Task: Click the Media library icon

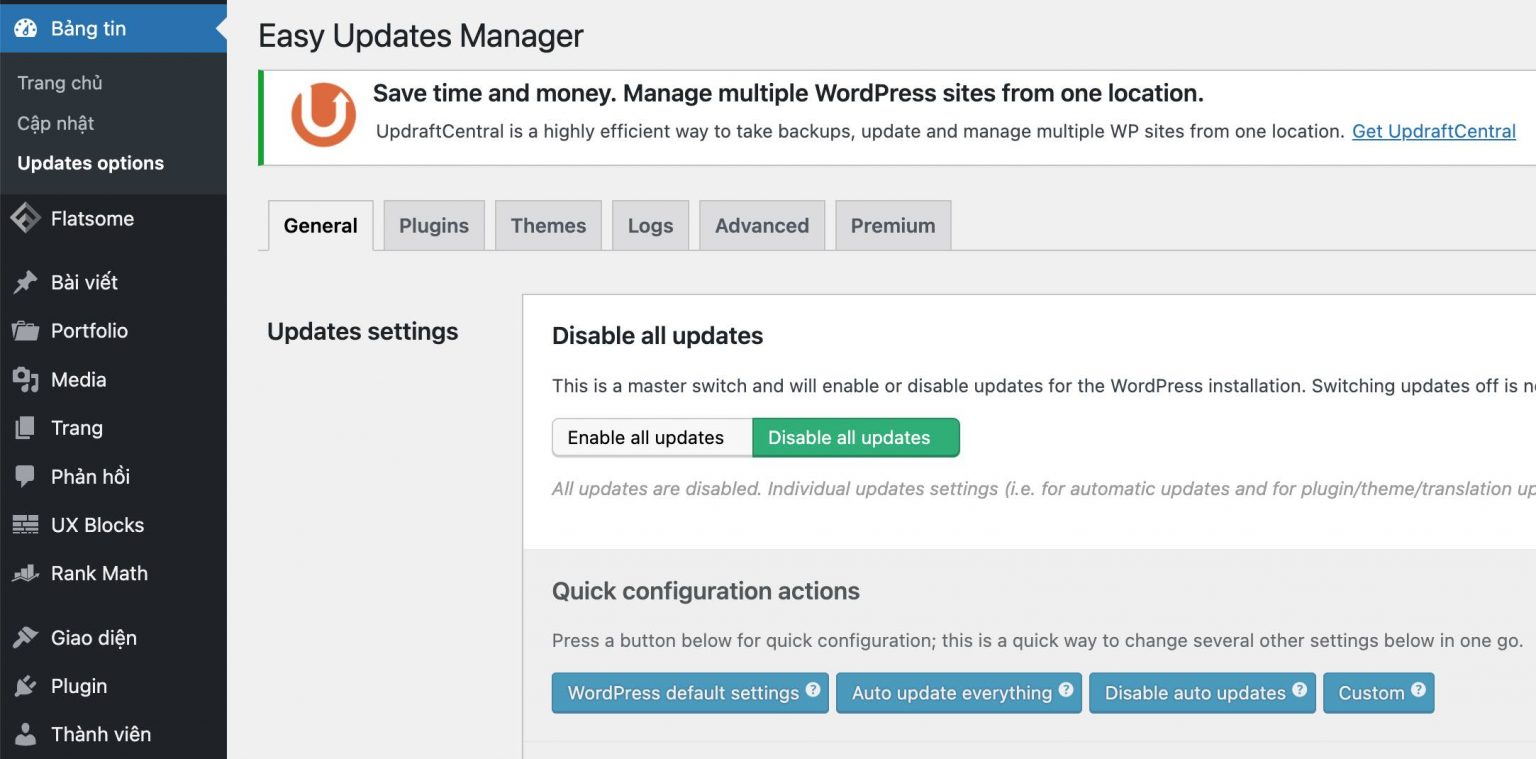Action: [25, 379]
